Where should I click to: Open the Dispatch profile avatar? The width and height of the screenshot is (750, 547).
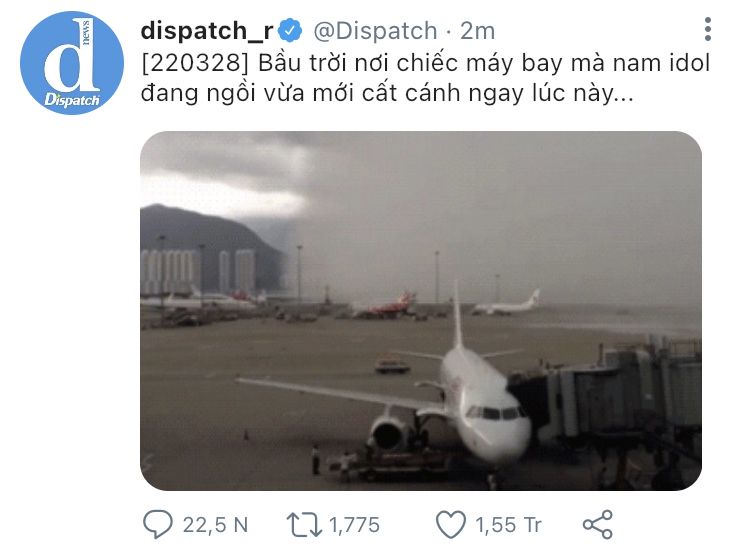(x=72, y=63)
